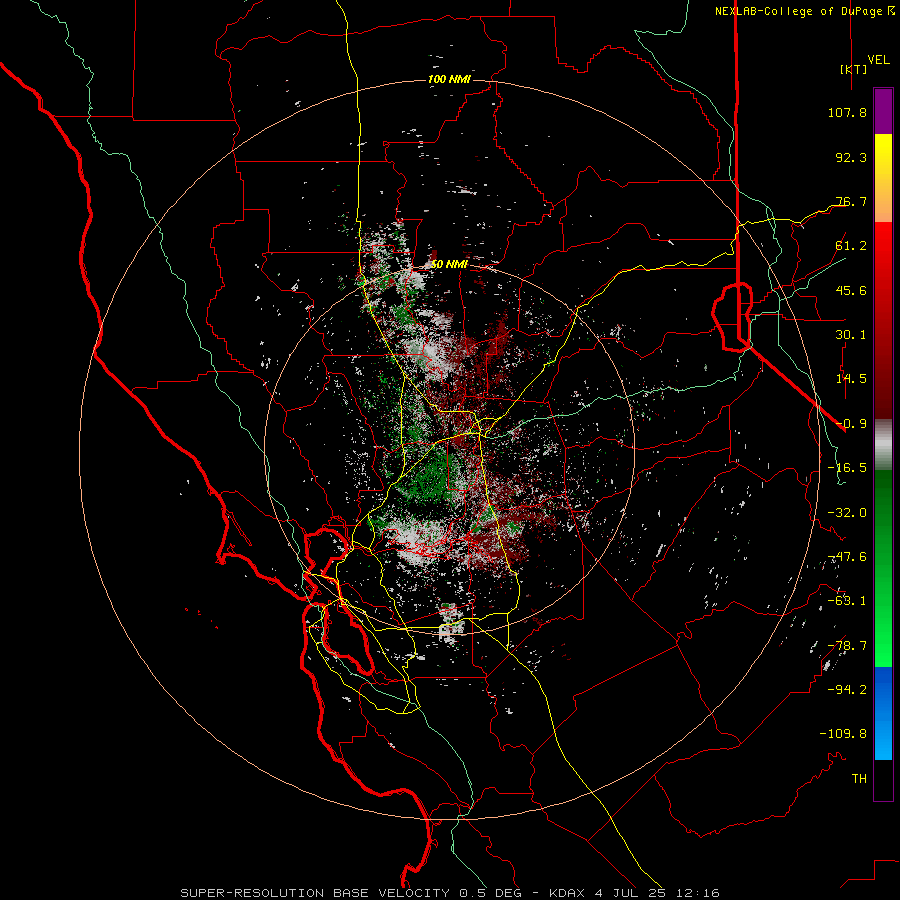The width and height of the screenshot is (900, 900).
Task: Pick the blue segment of the color bar
Action: pyautogui.click(x=883, y=713)
